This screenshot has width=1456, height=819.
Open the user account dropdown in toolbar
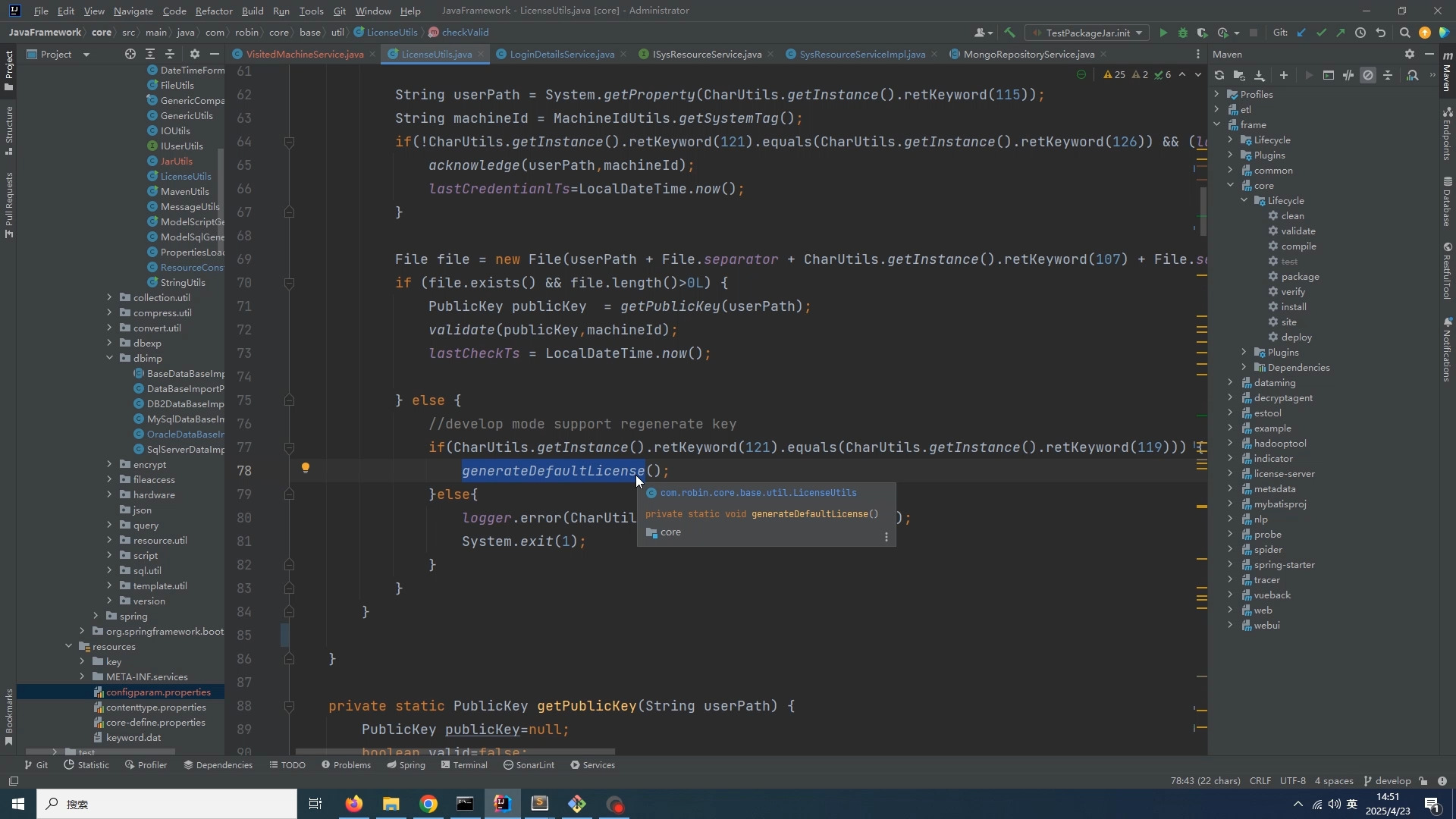[983, 33]
